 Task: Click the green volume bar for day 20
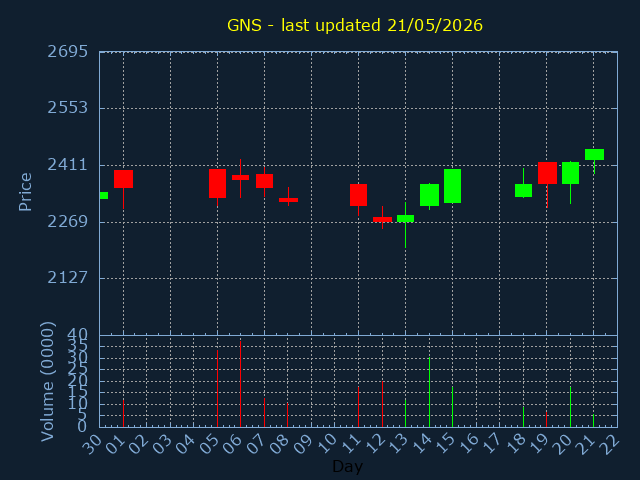570,407
